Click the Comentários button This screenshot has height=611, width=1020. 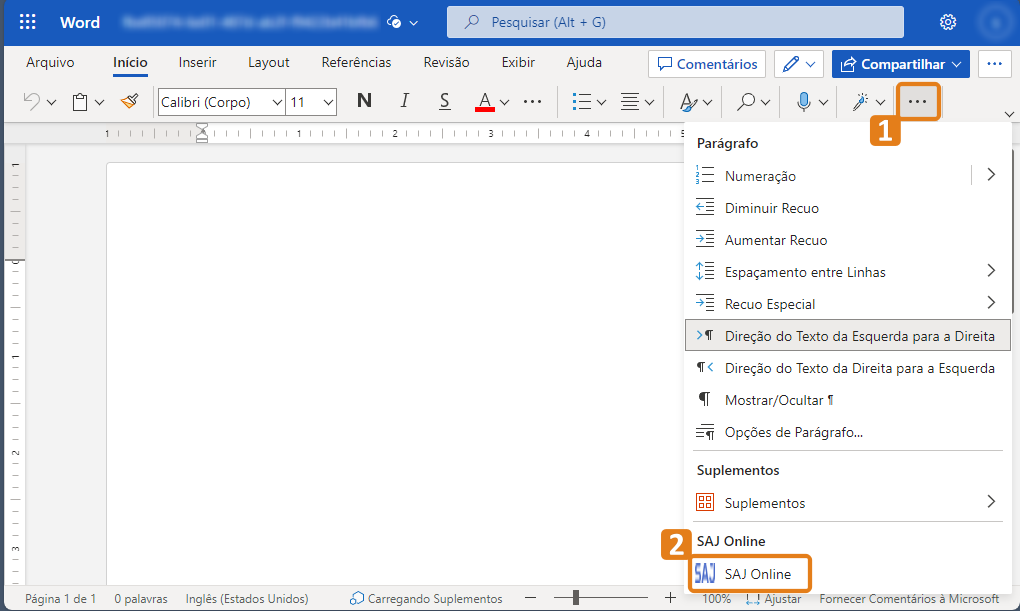[707, 63]
